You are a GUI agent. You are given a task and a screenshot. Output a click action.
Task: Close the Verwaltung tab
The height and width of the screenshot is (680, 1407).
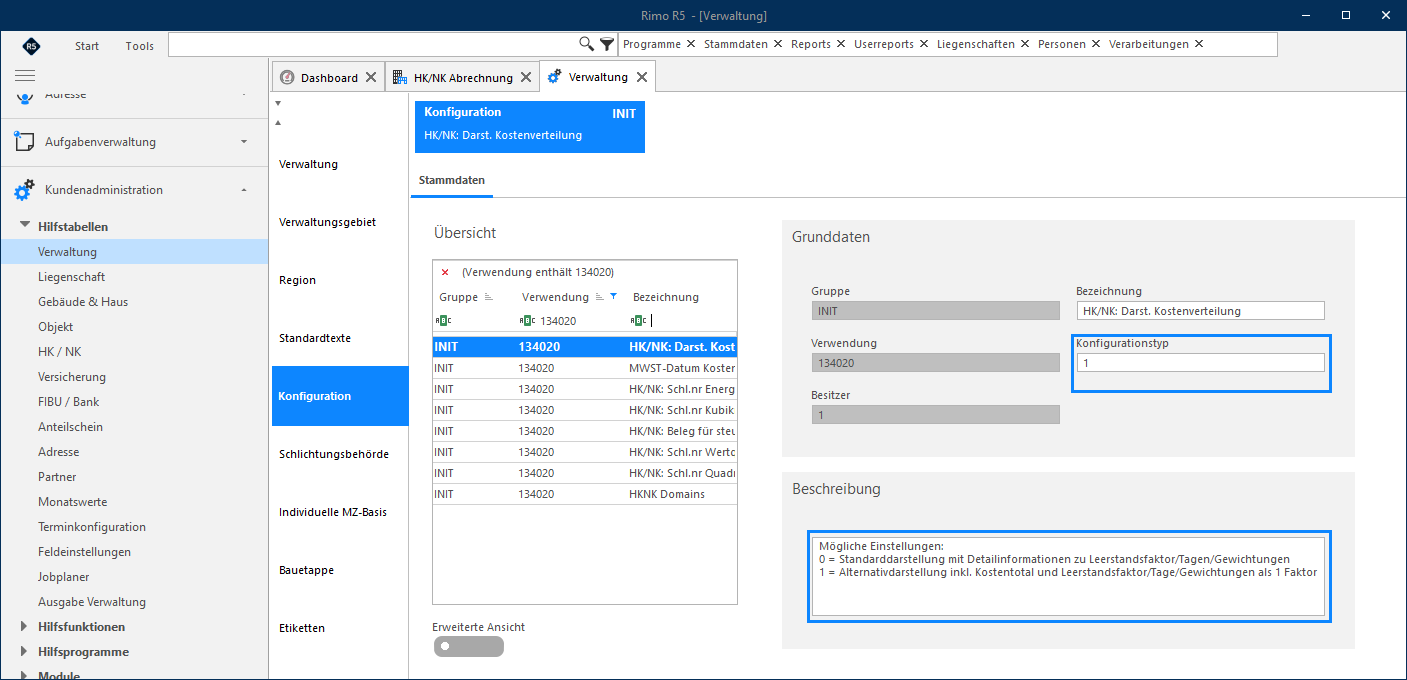(642, 77)
